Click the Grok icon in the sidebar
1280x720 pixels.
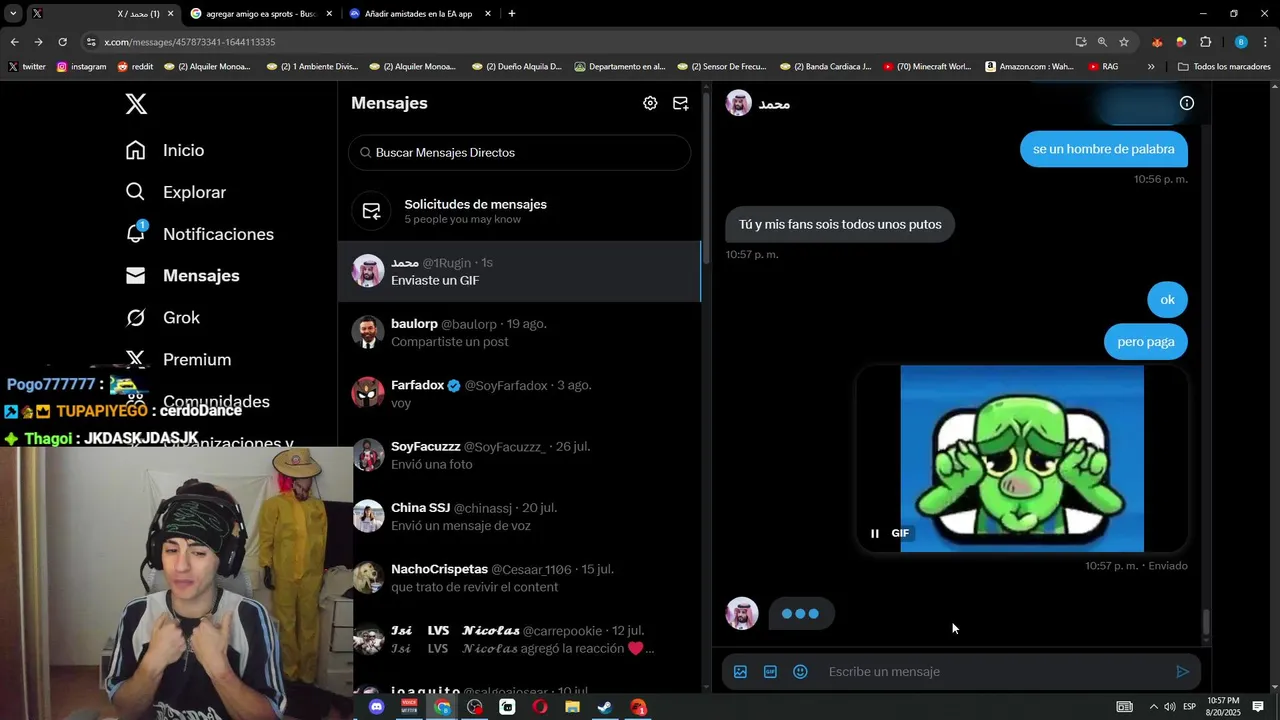(136, 318)
